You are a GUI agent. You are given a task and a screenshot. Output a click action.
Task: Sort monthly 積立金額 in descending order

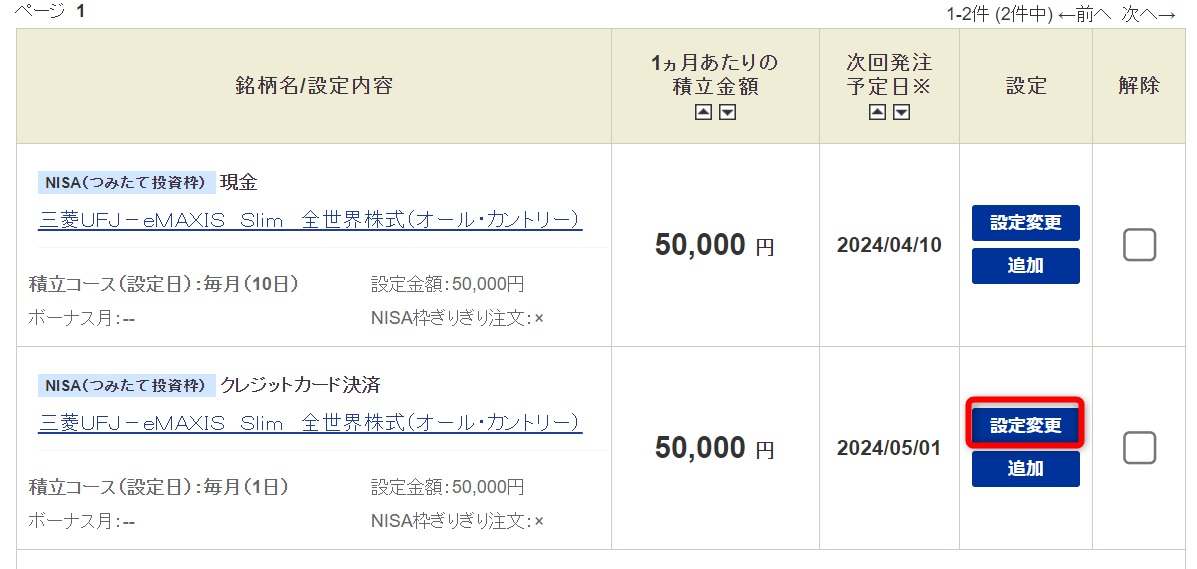[x=728, y=113]
